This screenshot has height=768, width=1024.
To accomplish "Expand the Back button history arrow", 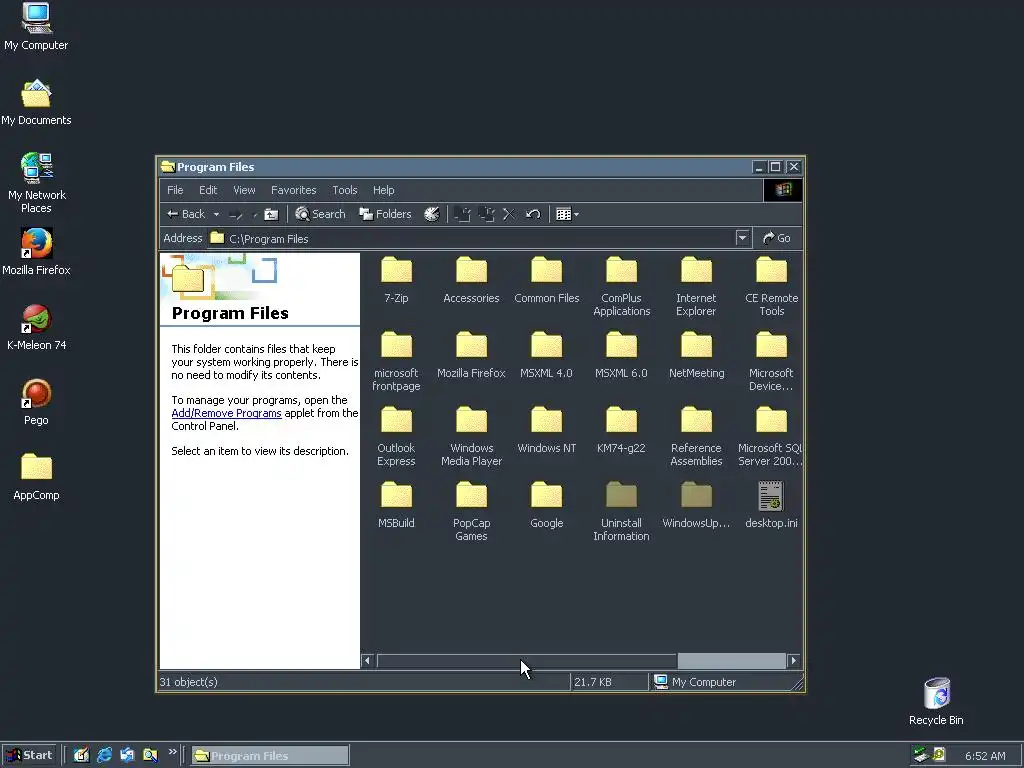I will (216, 214).
